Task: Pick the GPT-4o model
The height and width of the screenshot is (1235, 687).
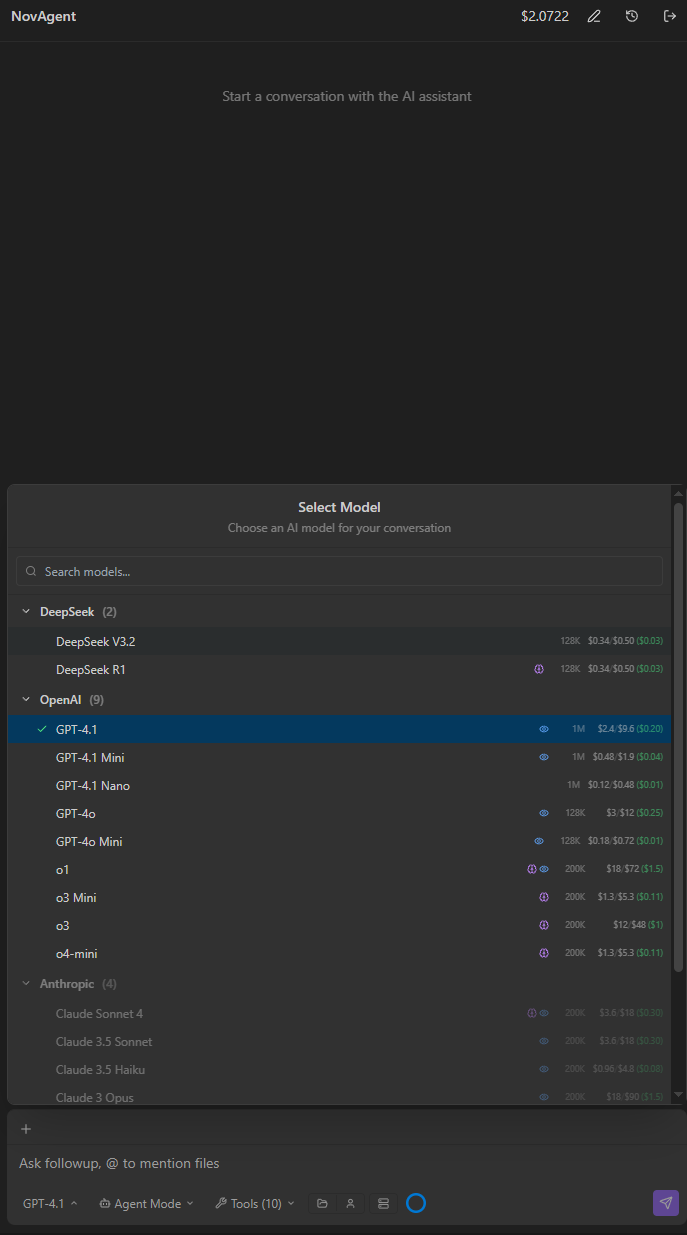Action: (340, 813)
